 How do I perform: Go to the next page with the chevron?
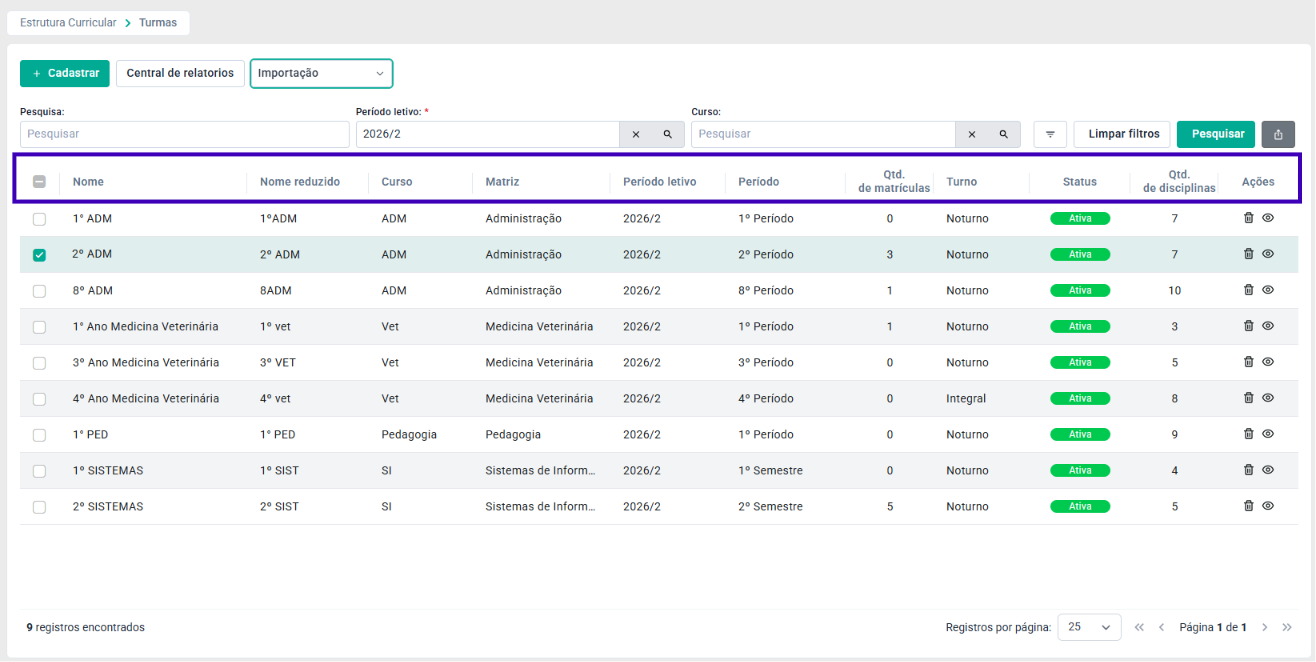click(x=1264, y=627)
